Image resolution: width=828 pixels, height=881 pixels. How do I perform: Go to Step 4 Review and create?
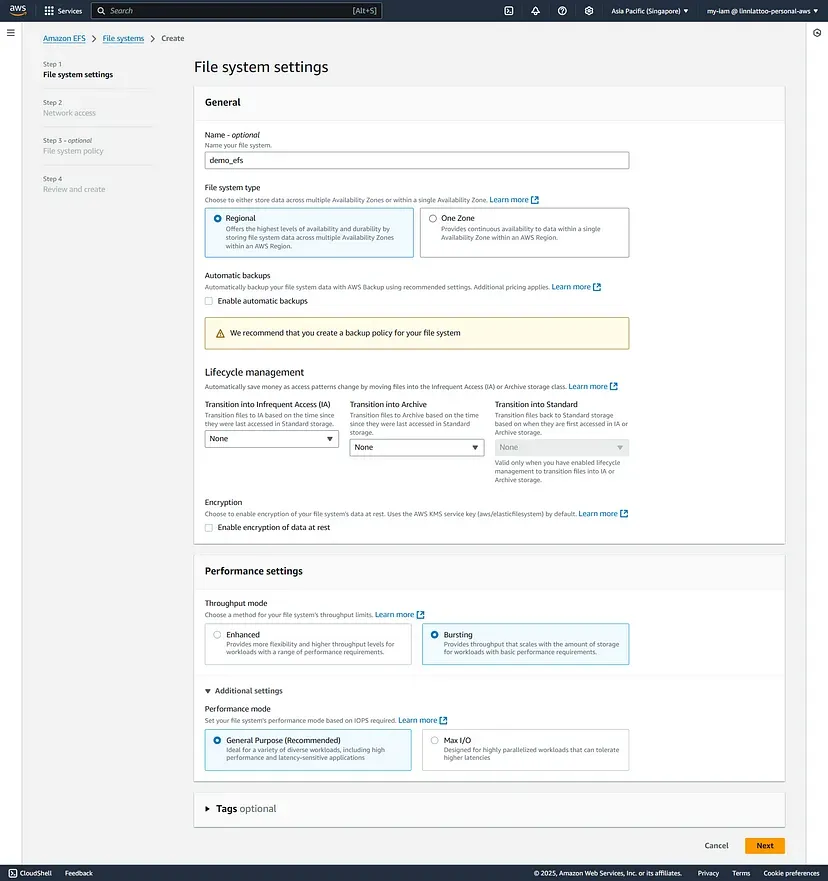[74, 189]
